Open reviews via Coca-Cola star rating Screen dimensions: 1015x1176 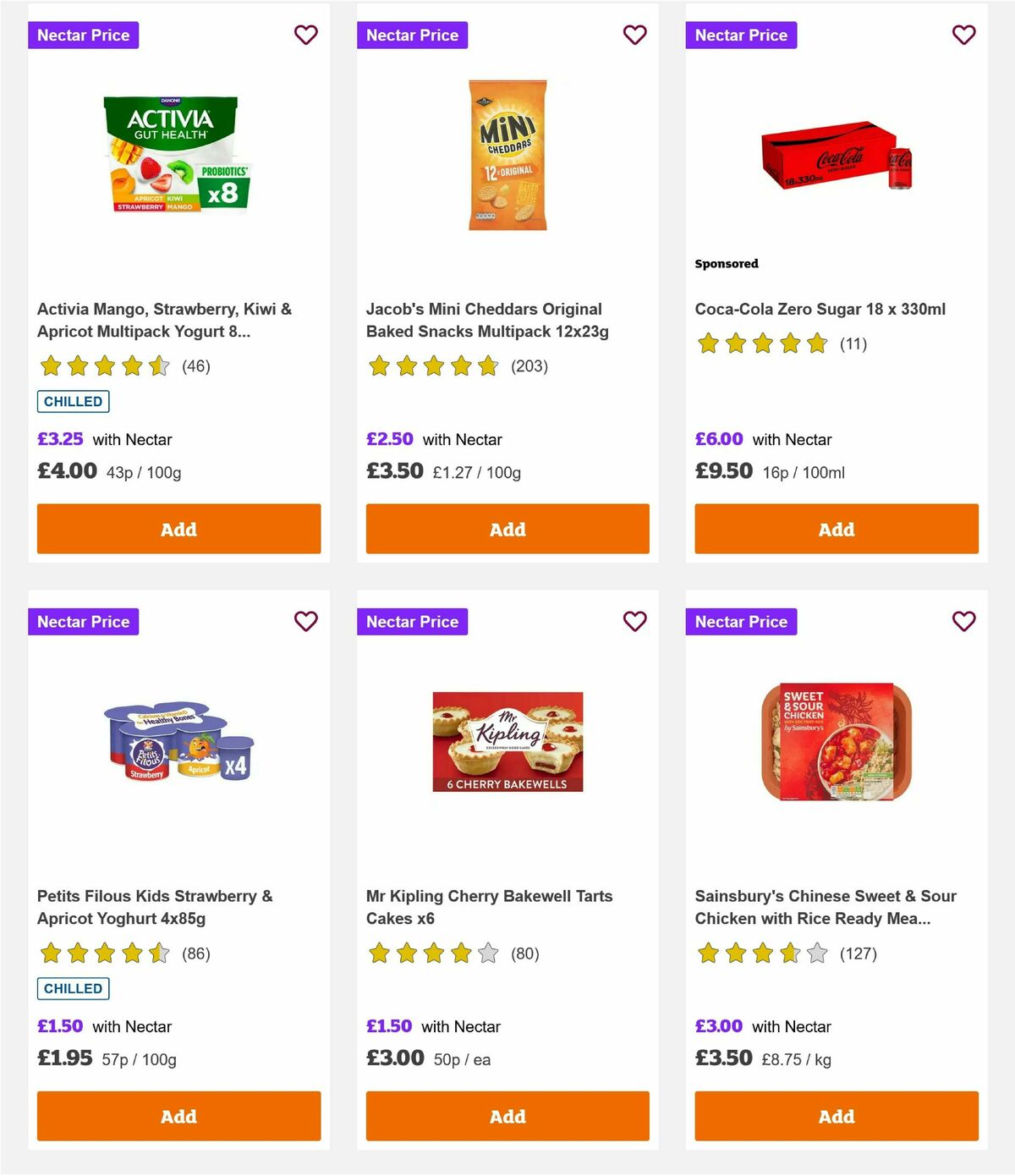pyautogui.click(x=761, y=343)
